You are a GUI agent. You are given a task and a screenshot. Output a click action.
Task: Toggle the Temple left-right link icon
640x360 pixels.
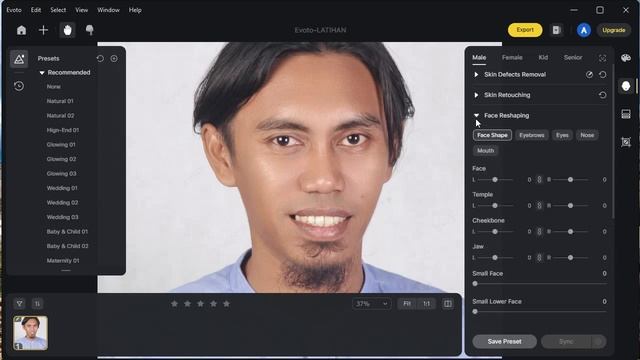click(x=539, y=206)
